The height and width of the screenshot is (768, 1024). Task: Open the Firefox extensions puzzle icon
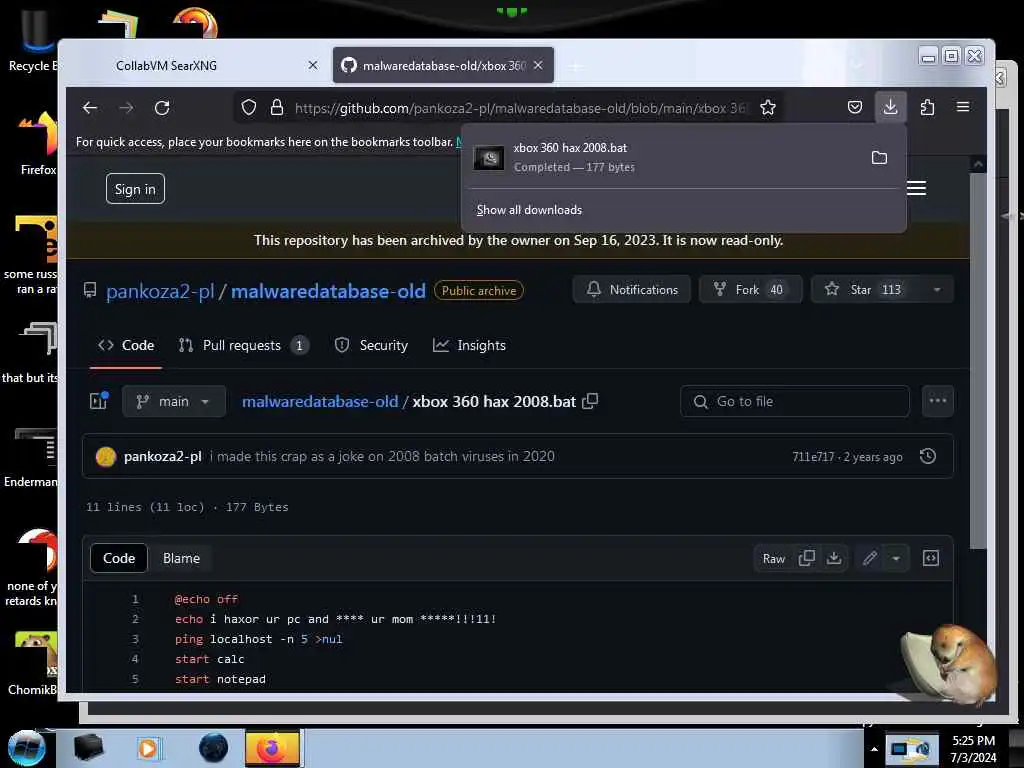927,107
